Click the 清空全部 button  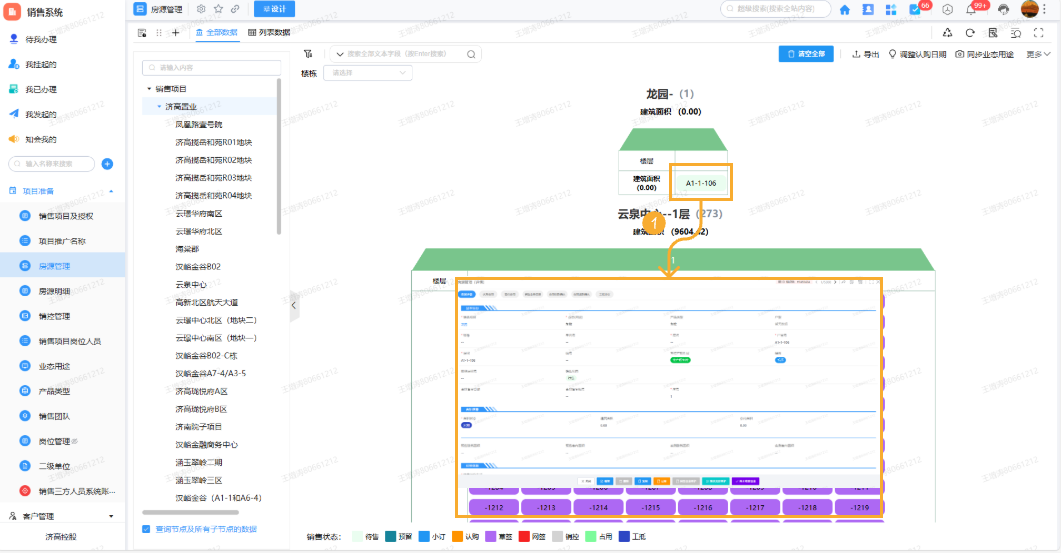click(x=806, y=54)
